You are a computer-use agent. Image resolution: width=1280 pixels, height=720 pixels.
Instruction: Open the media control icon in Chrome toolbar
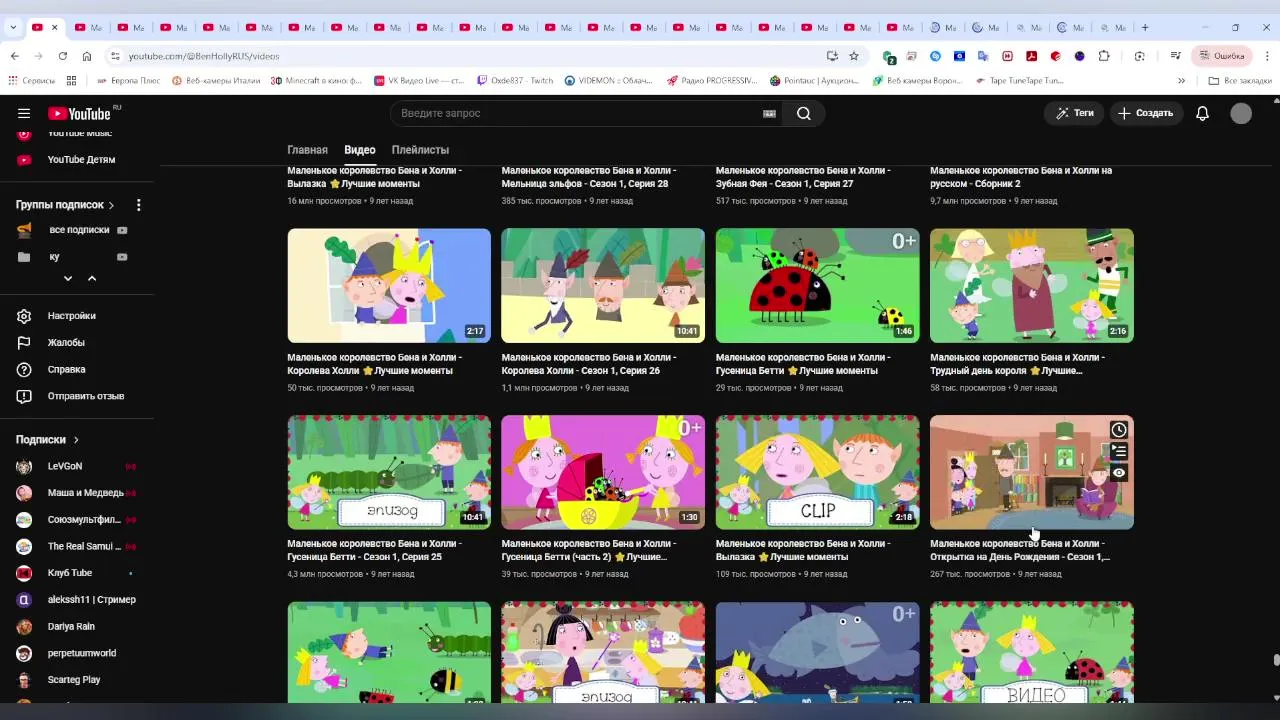coord(1175,56)
